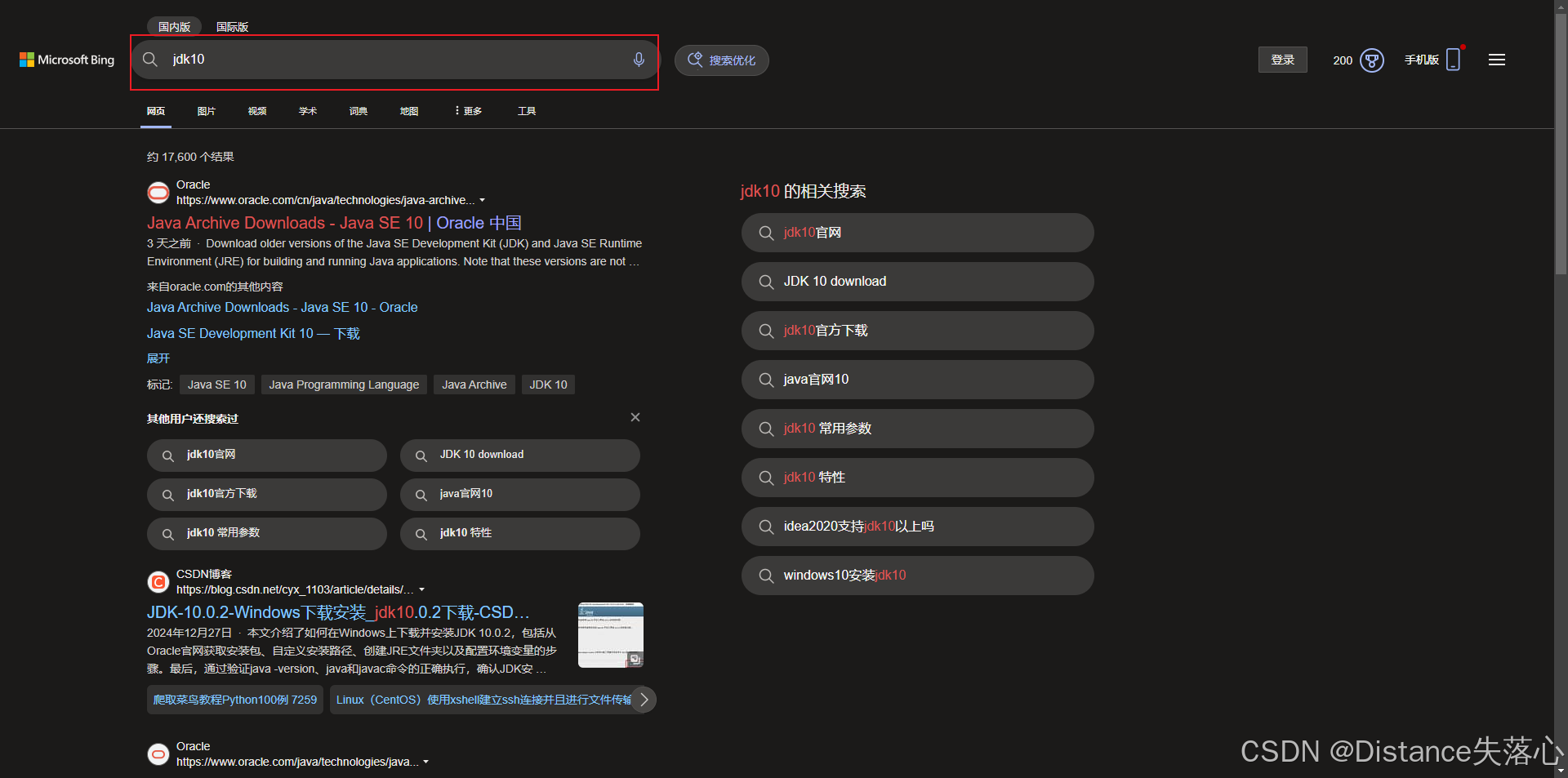Viewport: 1568px width, 778px height.
Task: Open the hamburger menu icon
Action: pos(1497,60)
